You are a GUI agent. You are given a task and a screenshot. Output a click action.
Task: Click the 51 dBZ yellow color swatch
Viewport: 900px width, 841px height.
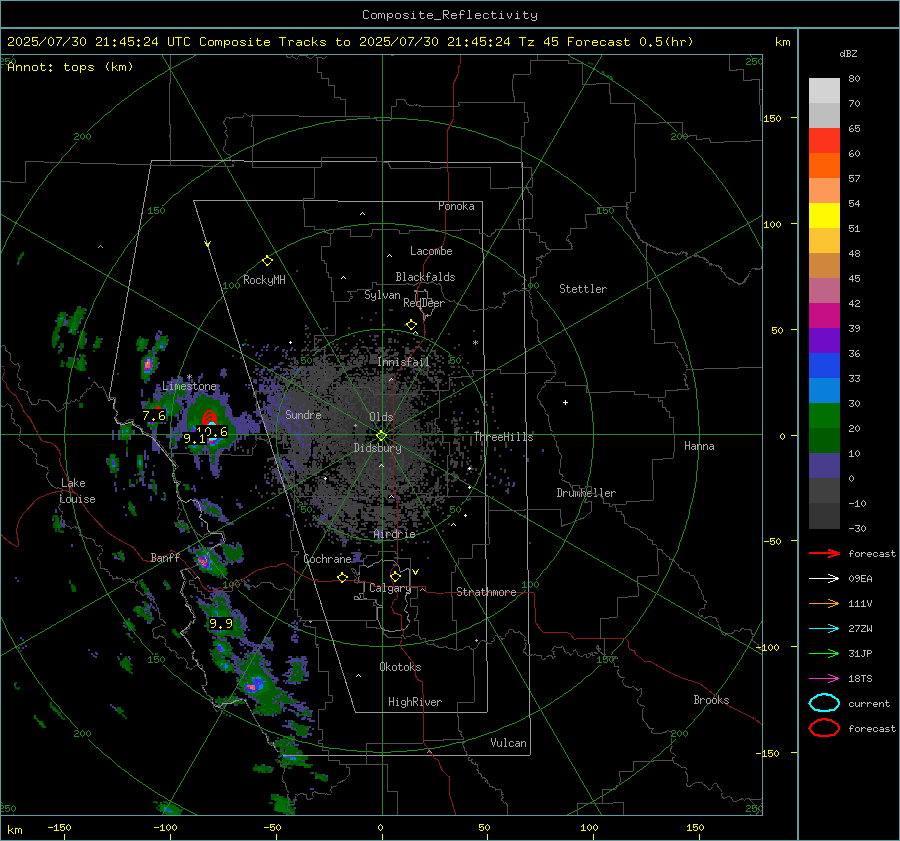pyautogui.click(x=824, y=215)
